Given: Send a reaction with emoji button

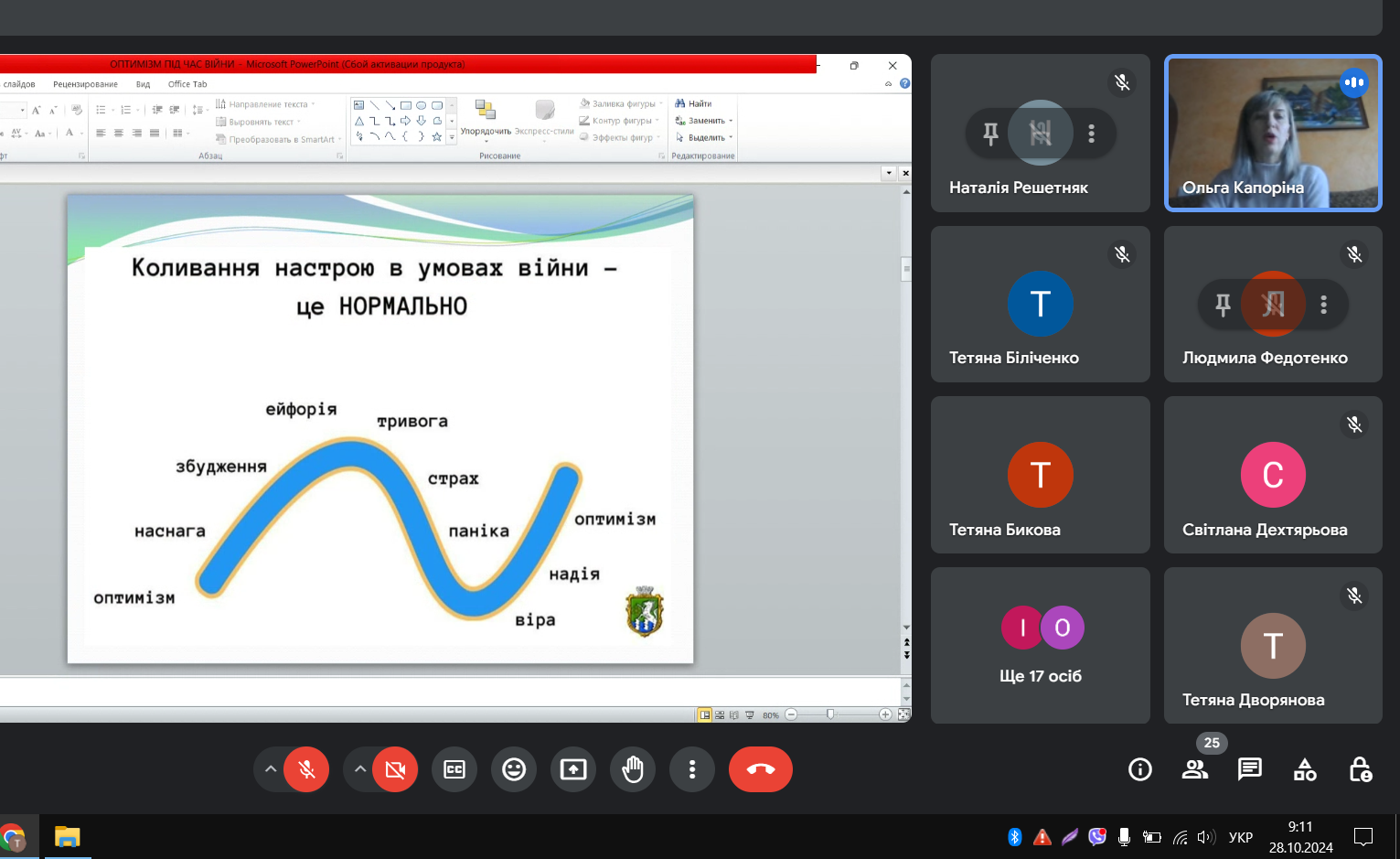Looking at the screenshot, I should (514, 769).
